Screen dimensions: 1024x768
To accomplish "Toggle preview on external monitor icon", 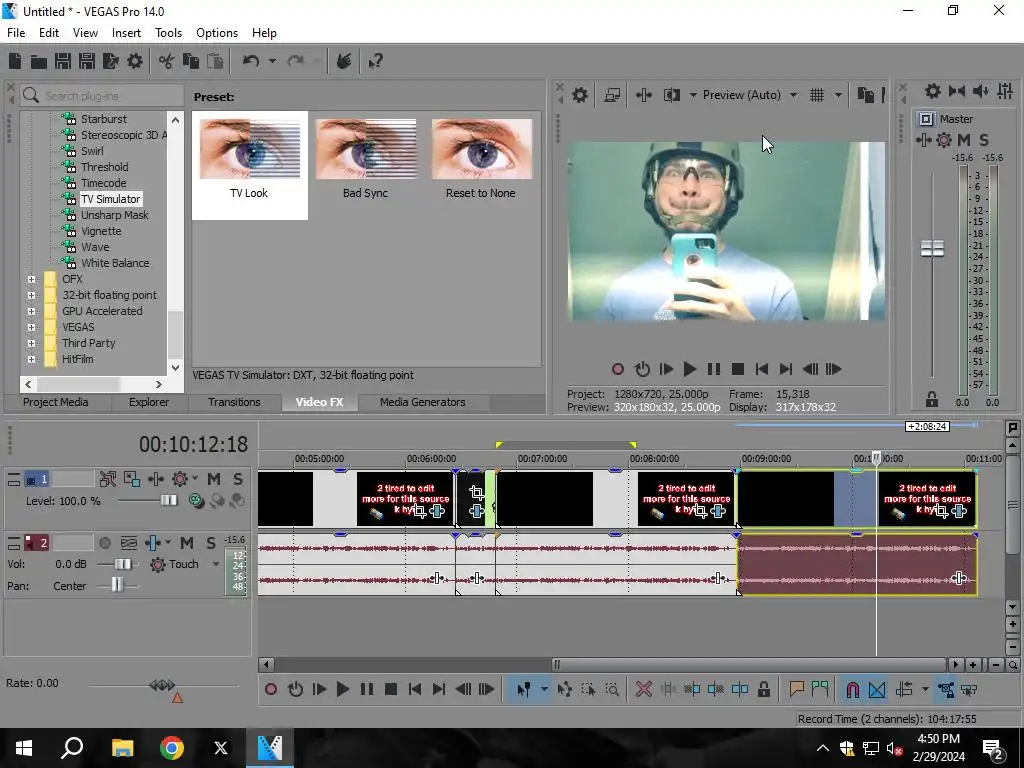I will coord(612,95).
